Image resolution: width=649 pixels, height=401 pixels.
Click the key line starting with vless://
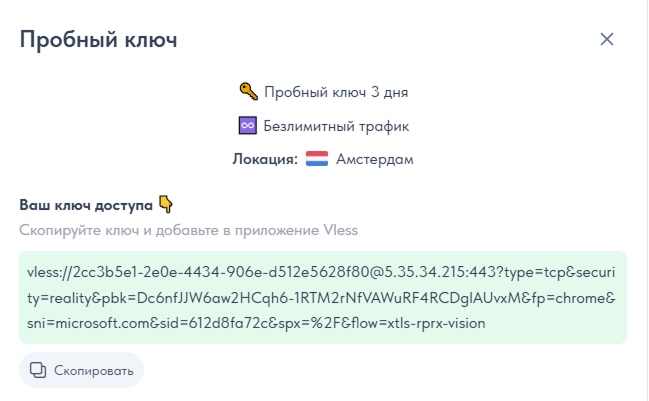[x=323, y=273]
